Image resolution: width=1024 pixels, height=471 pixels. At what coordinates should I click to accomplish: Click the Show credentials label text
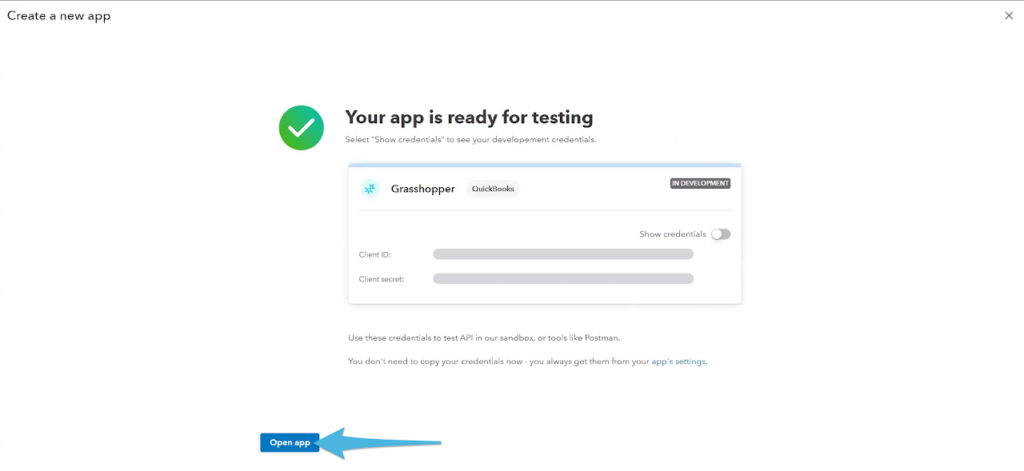(x=672, y=234)
